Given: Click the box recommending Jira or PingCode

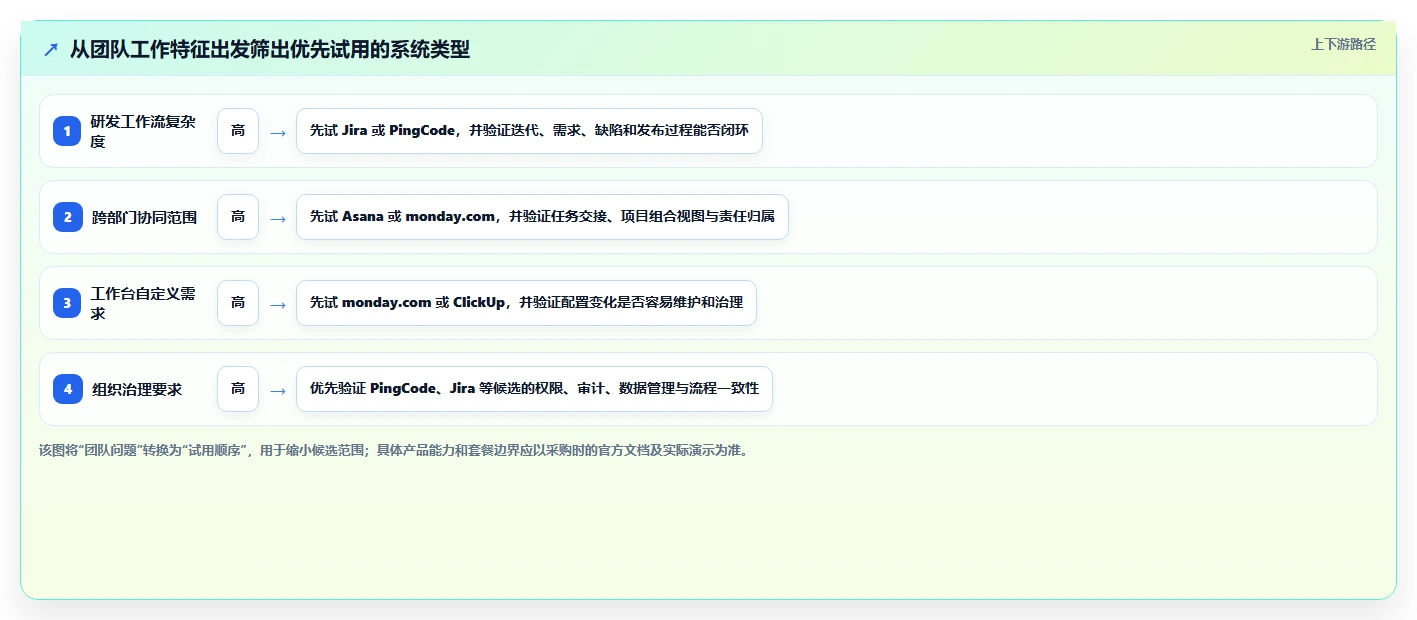Looking at the screenshot, I should [x=529, y=131].
